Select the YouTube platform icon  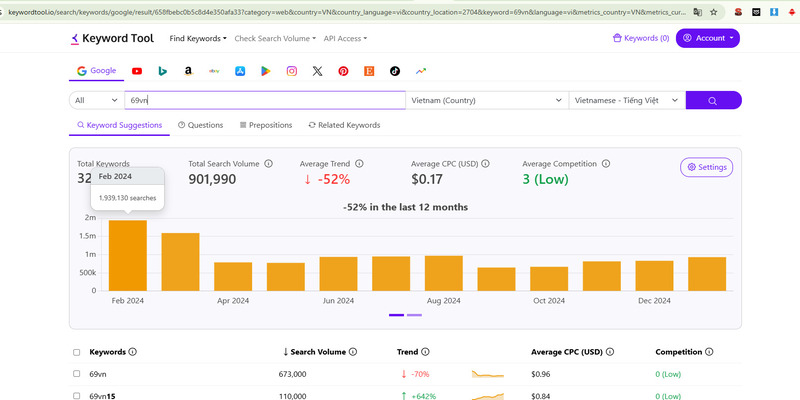pyautogui.click(x=136, y=71)
